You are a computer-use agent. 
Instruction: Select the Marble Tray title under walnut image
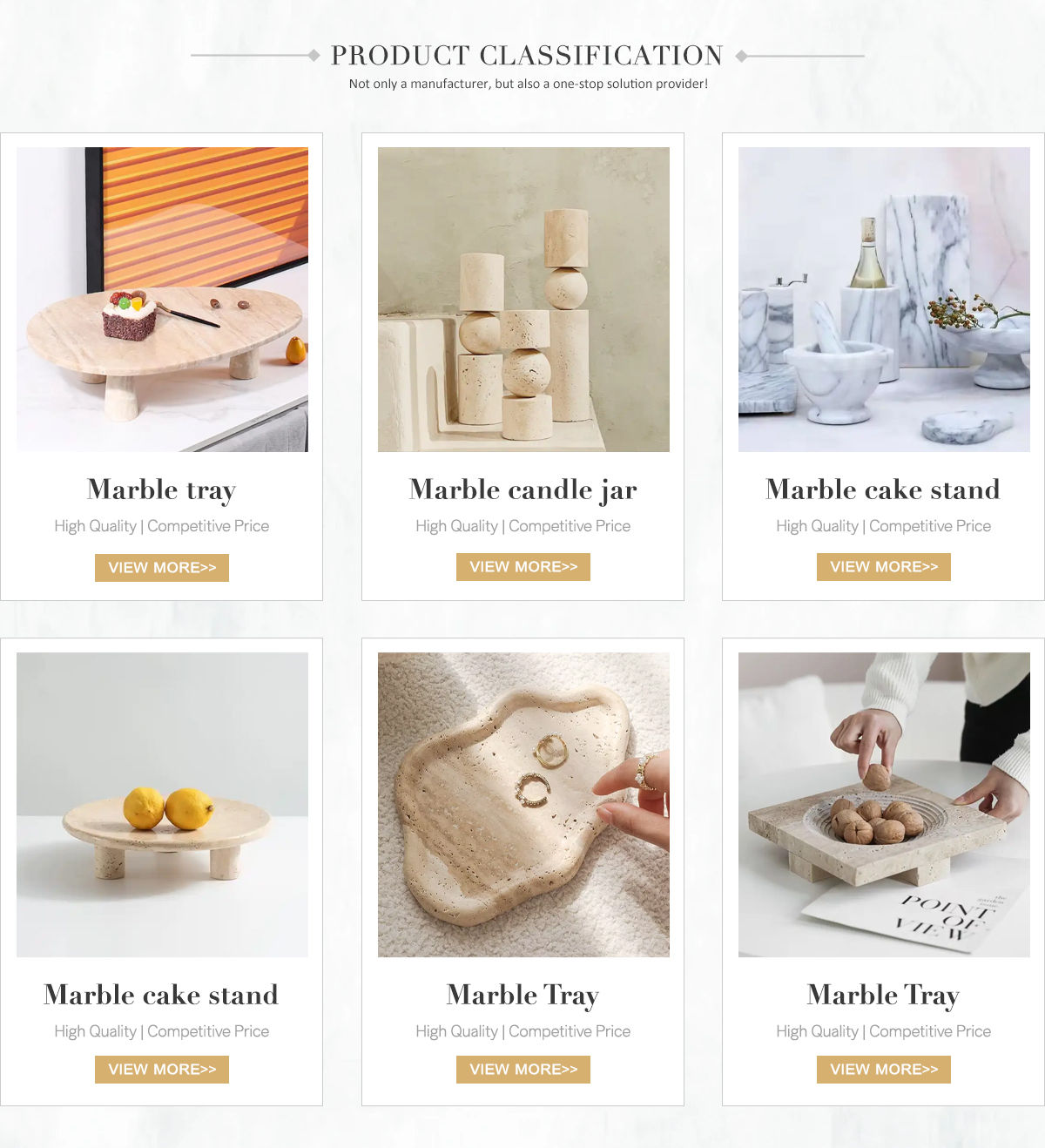(883, 996)
